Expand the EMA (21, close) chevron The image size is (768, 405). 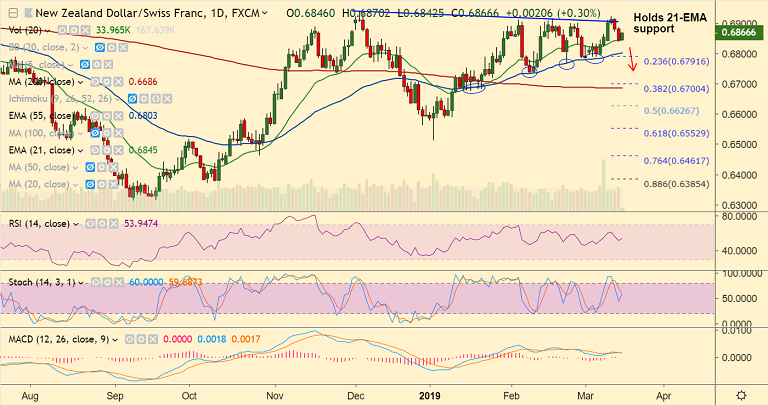pyautogui.click(x=80, y=151)
